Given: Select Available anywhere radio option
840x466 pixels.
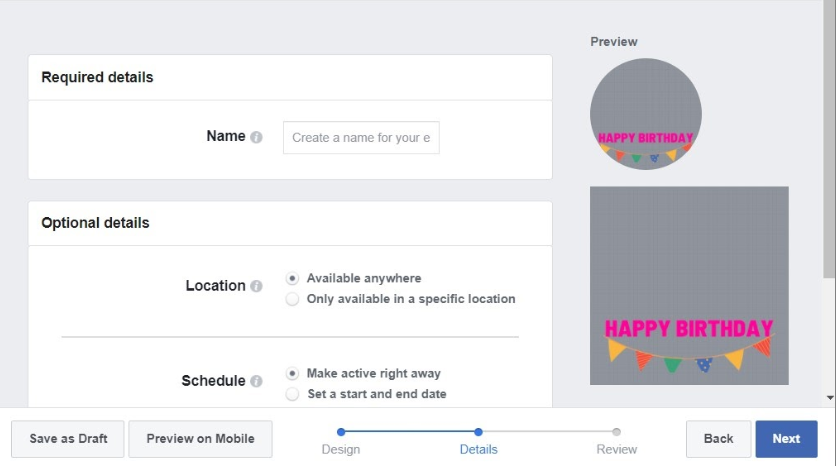Looking at the screenshot, I should pyautogui.click(x=292, y=278).
